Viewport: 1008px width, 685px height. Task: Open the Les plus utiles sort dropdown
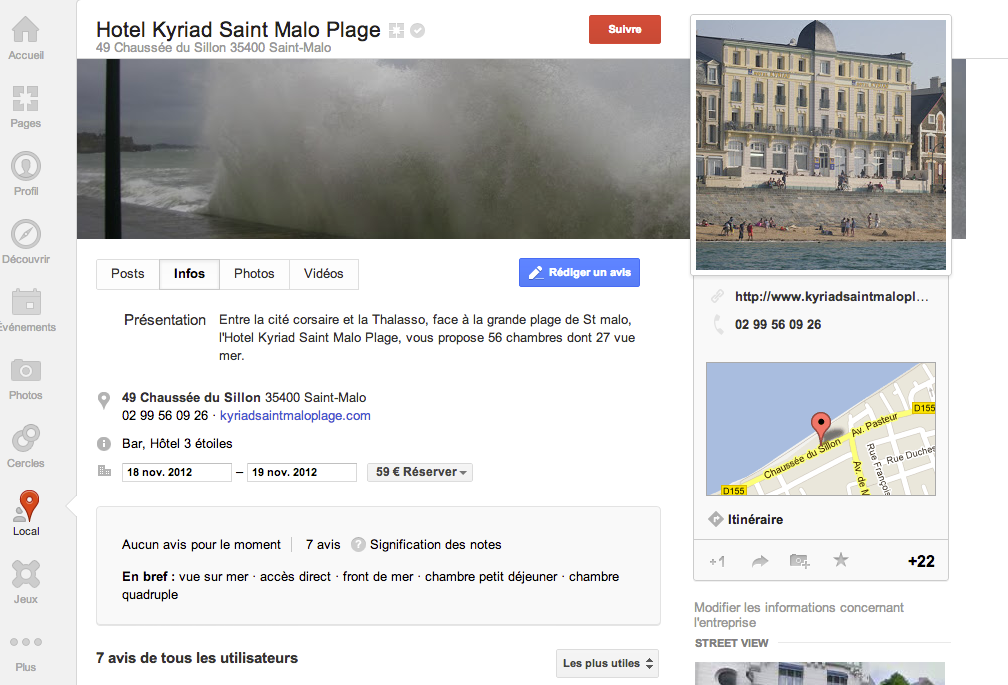[x=608, y=663]
